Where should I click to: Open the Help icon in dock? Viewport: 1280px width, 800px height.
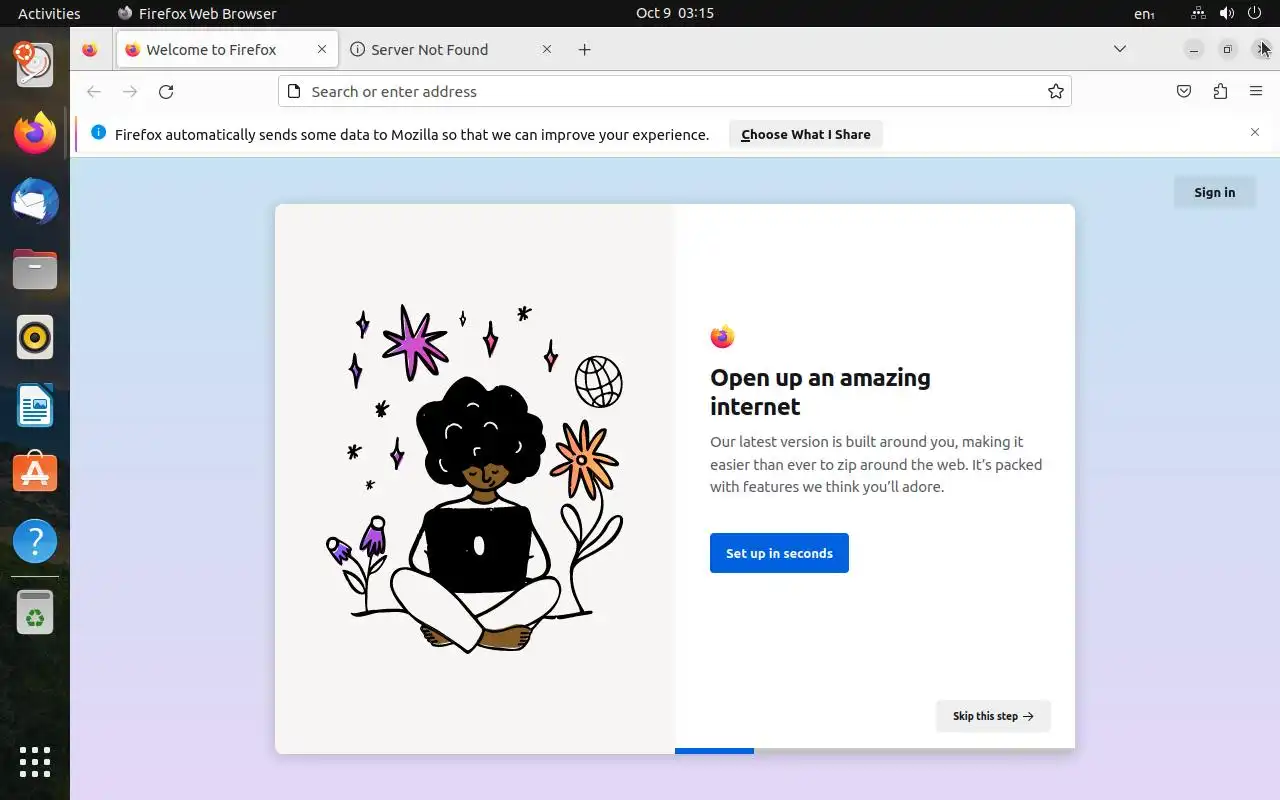(35, 541)
